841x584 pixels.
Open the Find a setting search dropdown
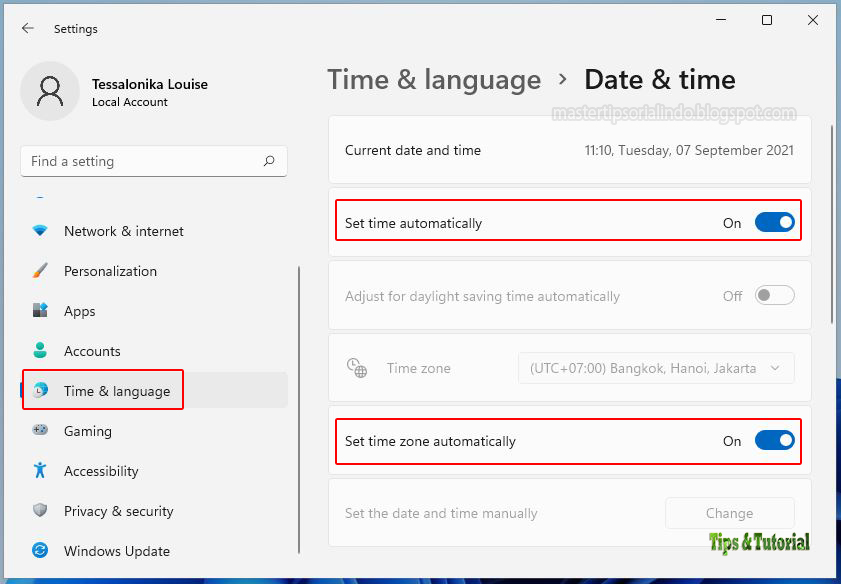pyautogui.click(x=270, y=161)
